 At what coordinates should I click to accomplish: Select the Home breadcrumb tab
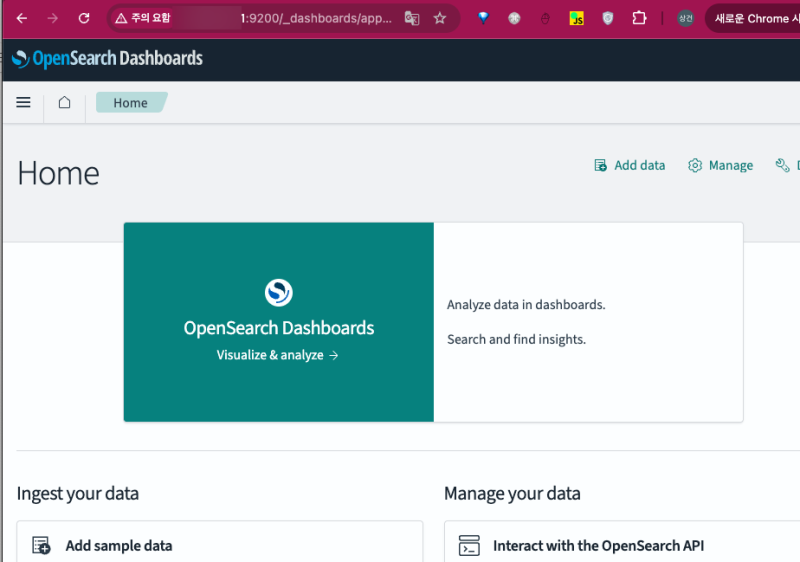130,103
